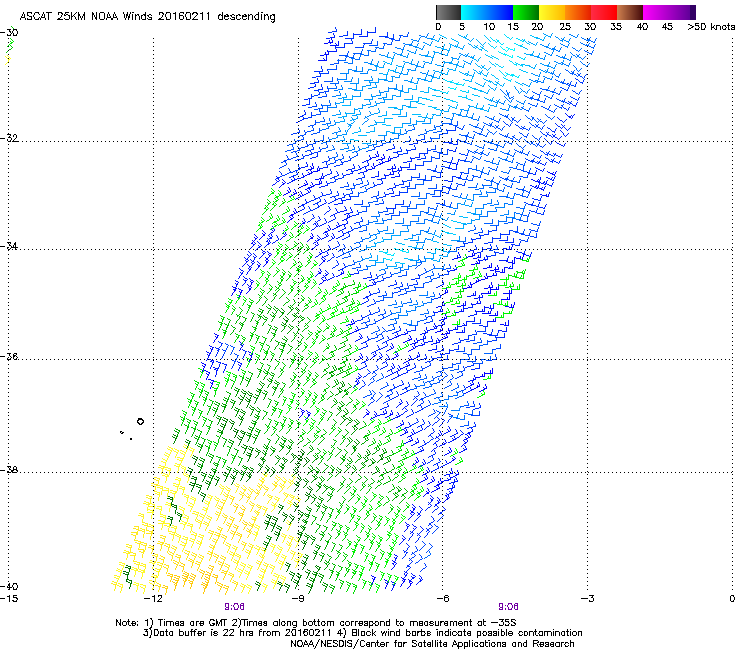Select the gray 0–5 knots color bar segment
This screenshot has height=650, width=740.
point(448,12)
